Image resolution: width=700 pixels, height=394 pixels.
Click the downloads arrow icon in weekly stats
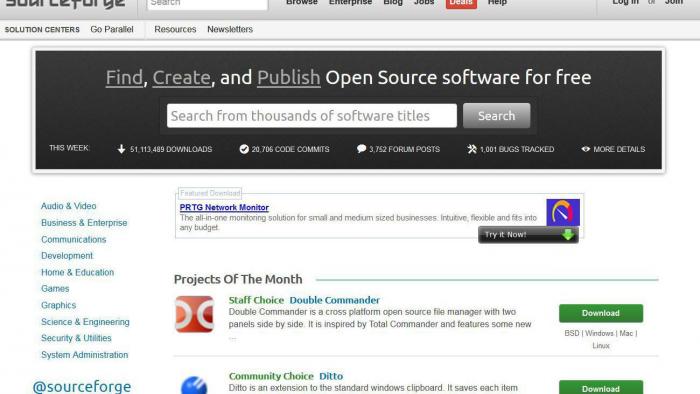click(x=121, y=149)
